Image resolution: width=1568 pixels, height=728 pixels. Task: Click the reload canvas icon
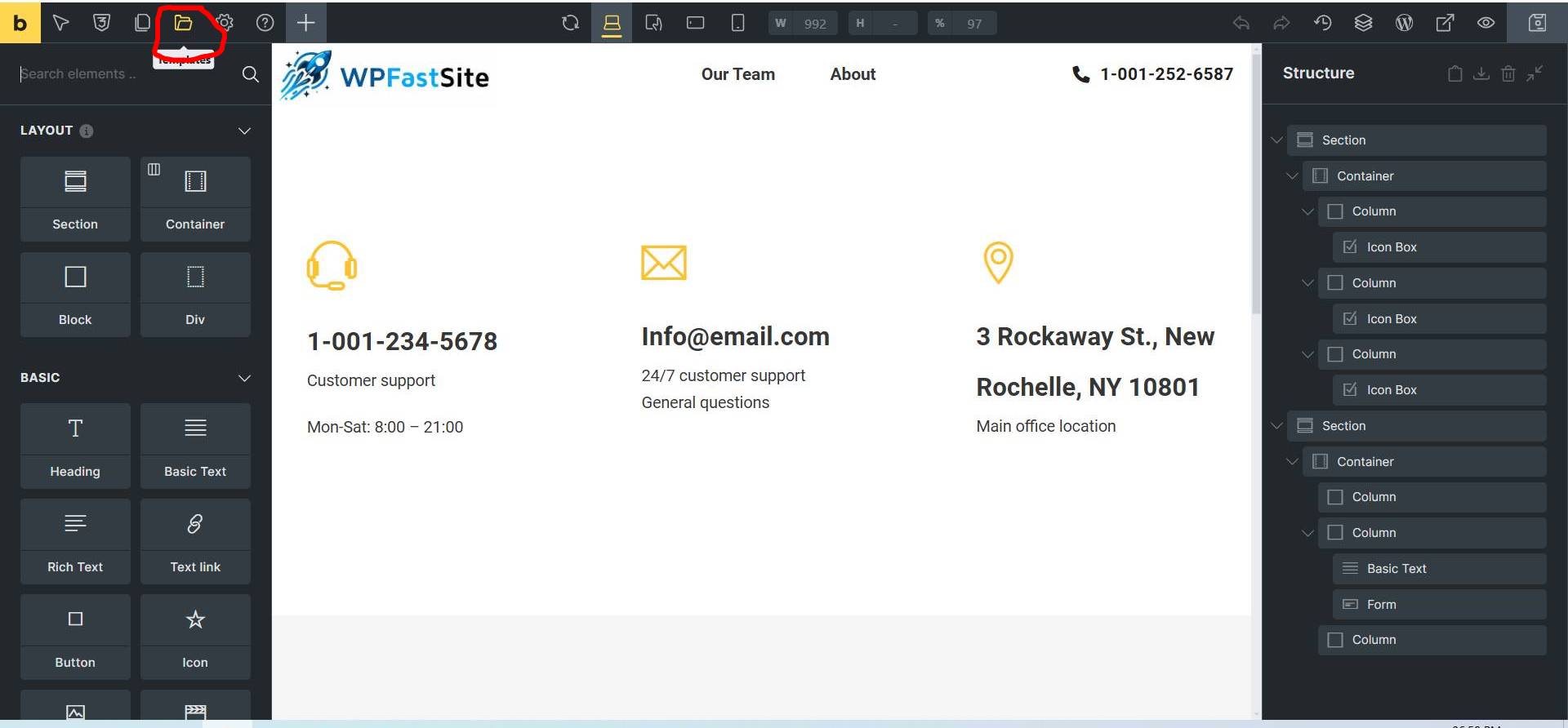coord(570,23)
